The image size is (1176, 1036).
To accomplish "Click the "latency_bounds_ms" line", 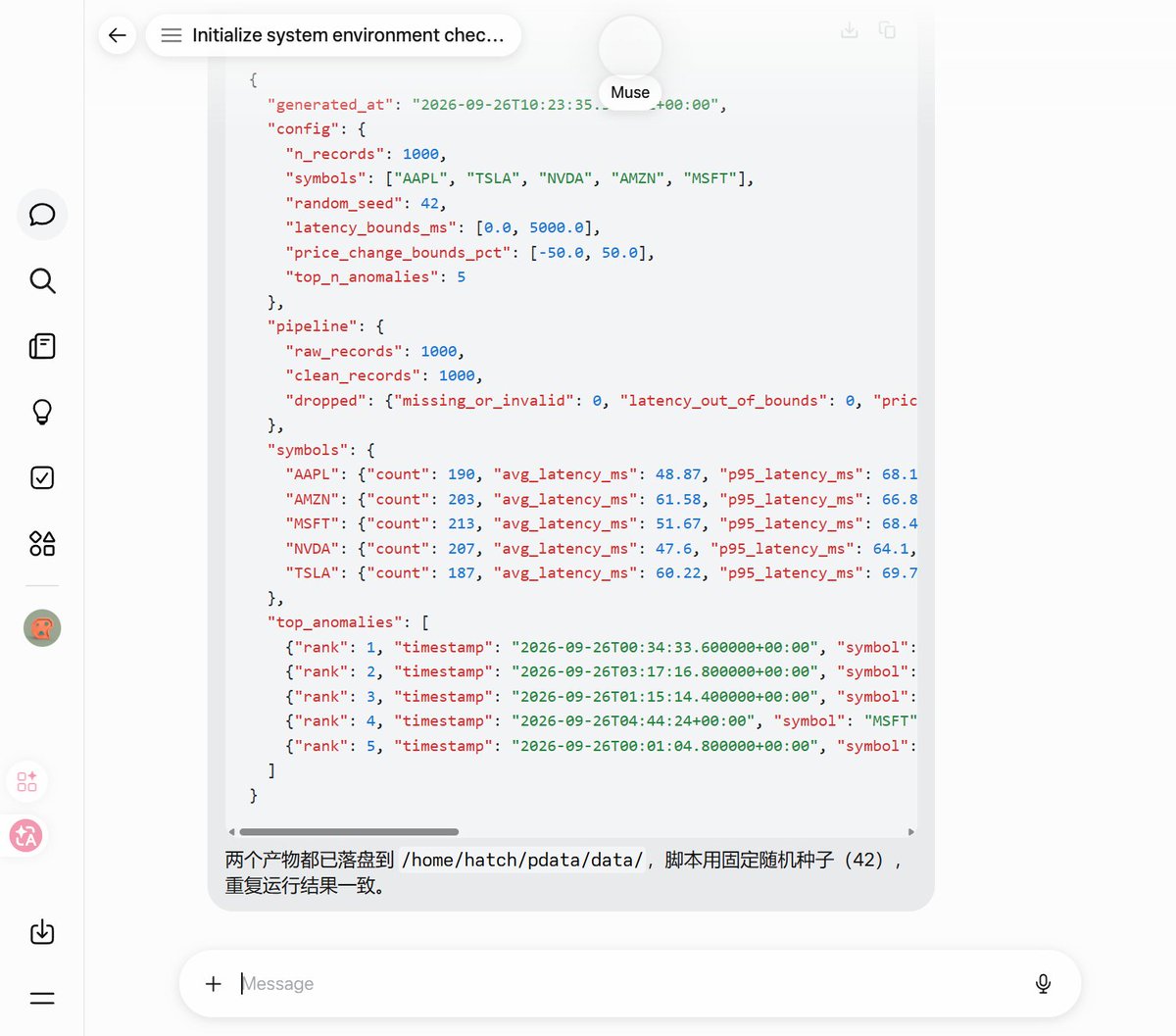I will (x=443, y=227).
